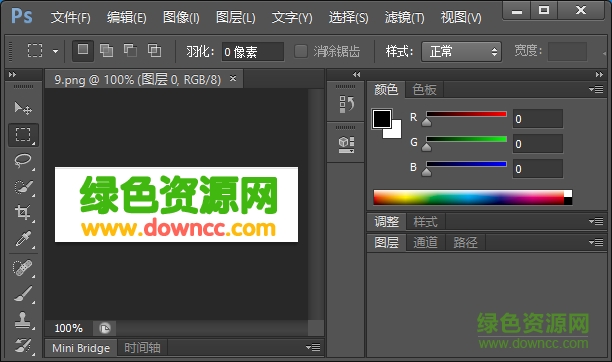Image resolution: width=612 pixels, height=362 pixels.
Task: Collapse the right panels double-arrow
Action: (x=599, y=74)
